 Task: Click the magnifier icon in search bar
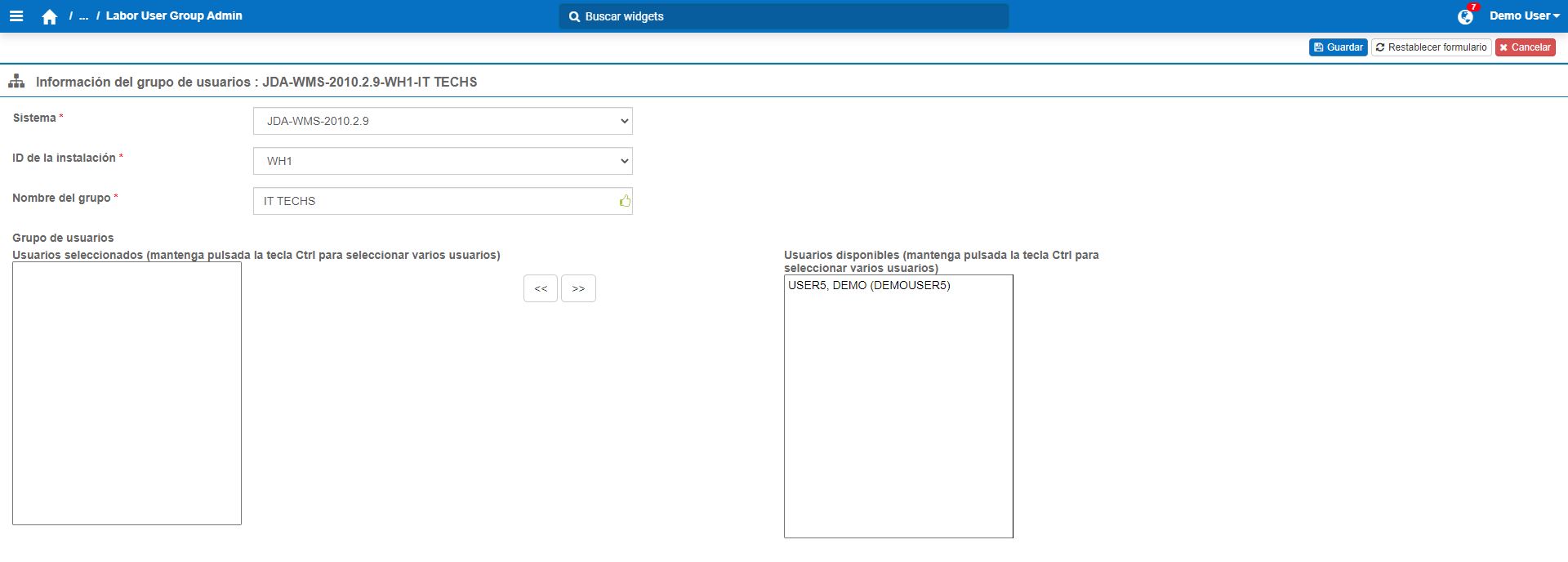574,16
